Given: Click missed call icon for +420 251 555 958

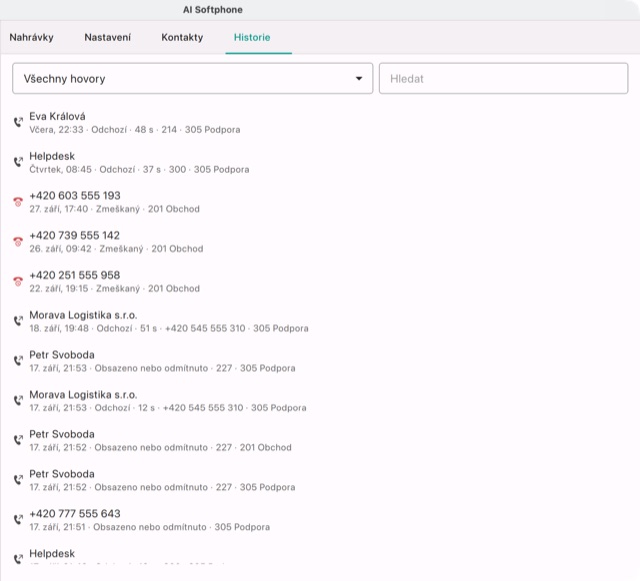Looking at the screenshot, I should click(x=18, y=281).
